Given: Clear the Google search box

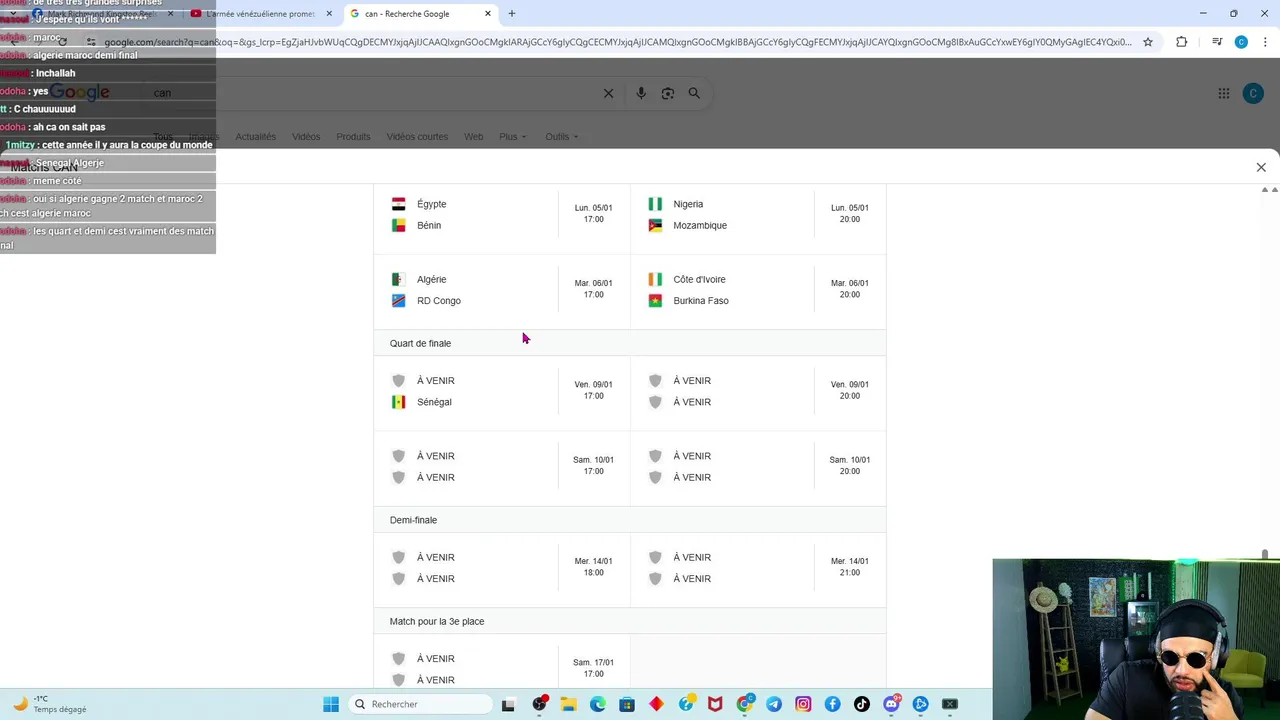Looking at the screenshot, I should pyautogui.click(x=608, y=93).
